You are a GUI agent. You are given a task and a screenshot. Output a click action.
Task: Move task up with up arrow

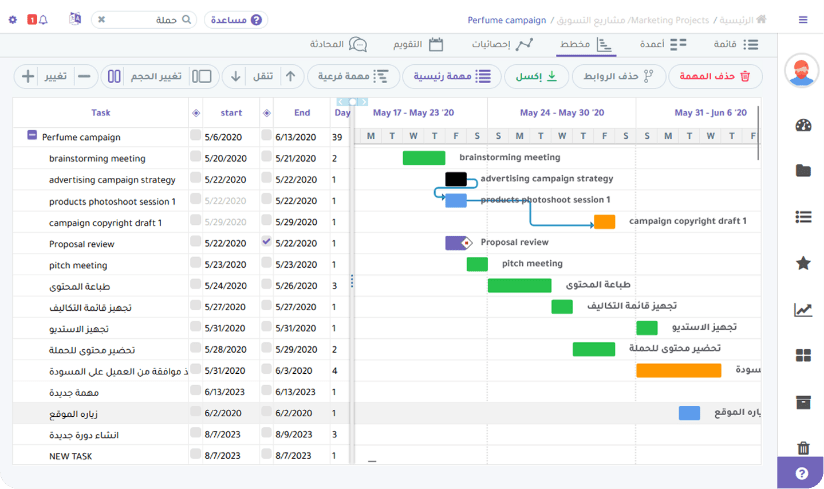click(x=290, y=76)
